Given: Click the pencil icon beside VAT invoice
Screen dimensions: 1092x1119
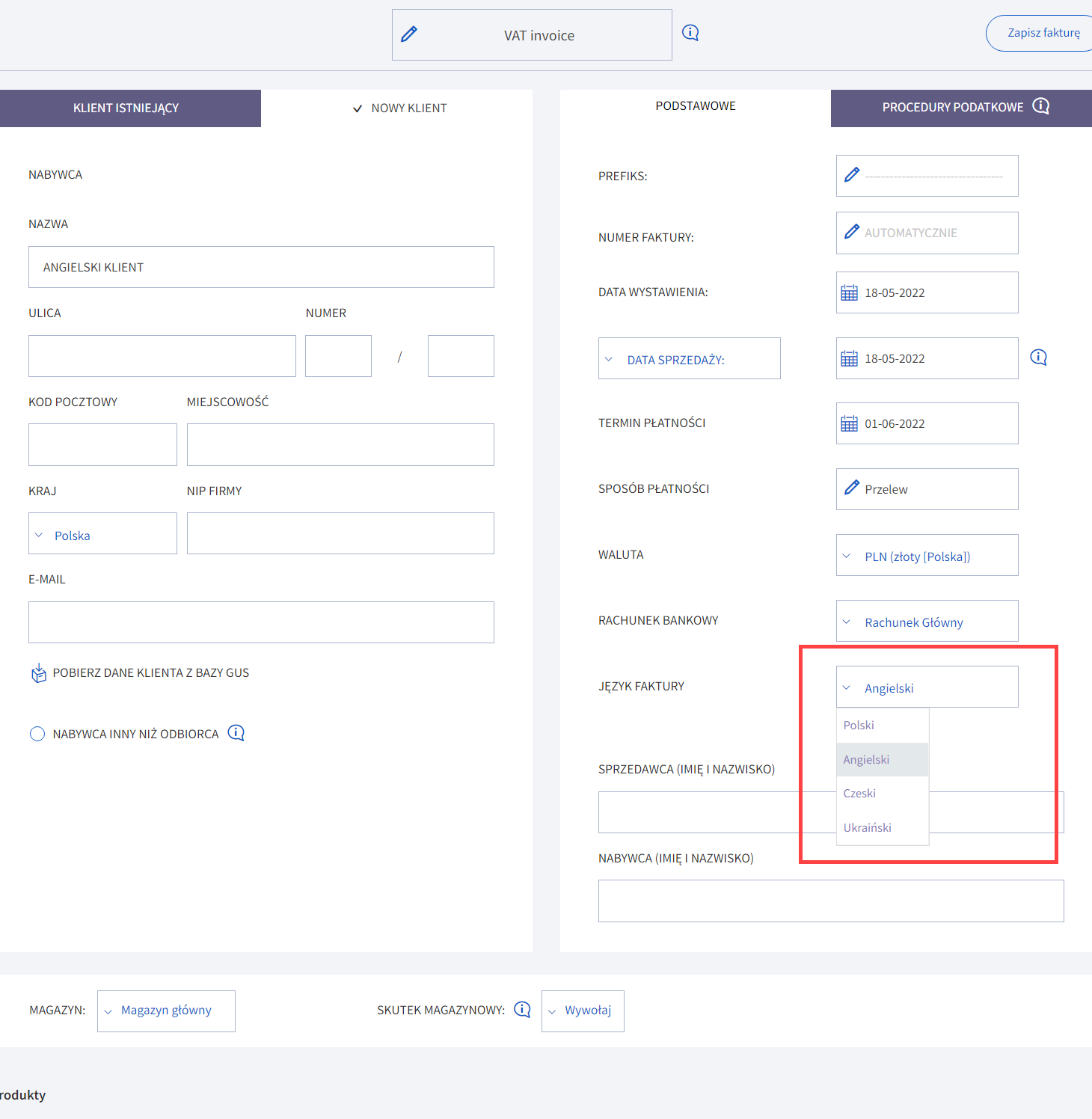Looking at the screenshot, I should point(409,34).
